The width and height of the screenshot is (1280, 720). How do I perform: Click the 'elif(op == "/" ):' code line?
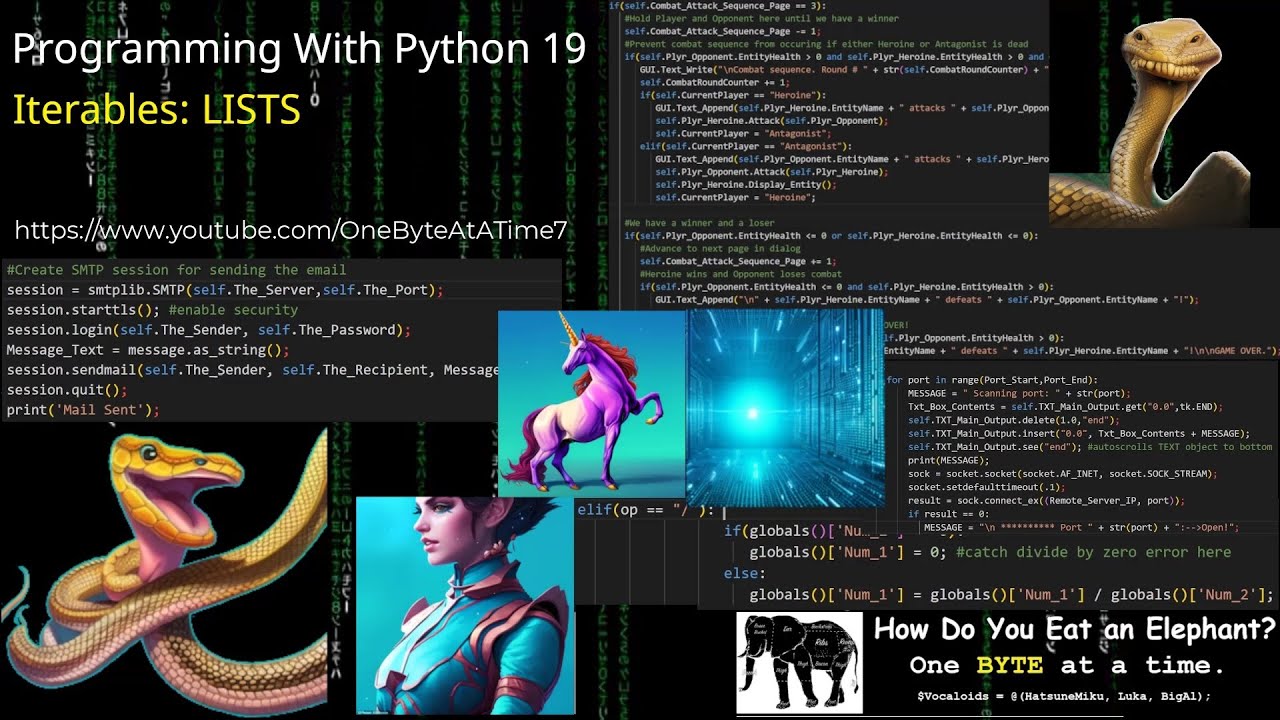pos(646,510)
